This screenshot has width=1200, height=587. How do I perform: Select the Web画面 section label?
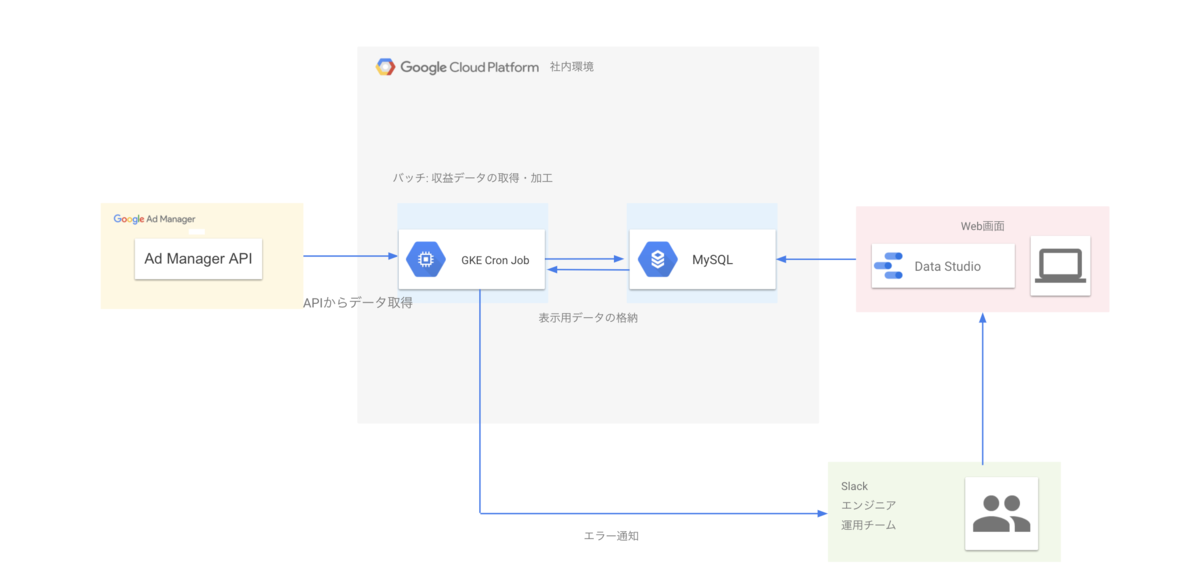coord(983,226)
